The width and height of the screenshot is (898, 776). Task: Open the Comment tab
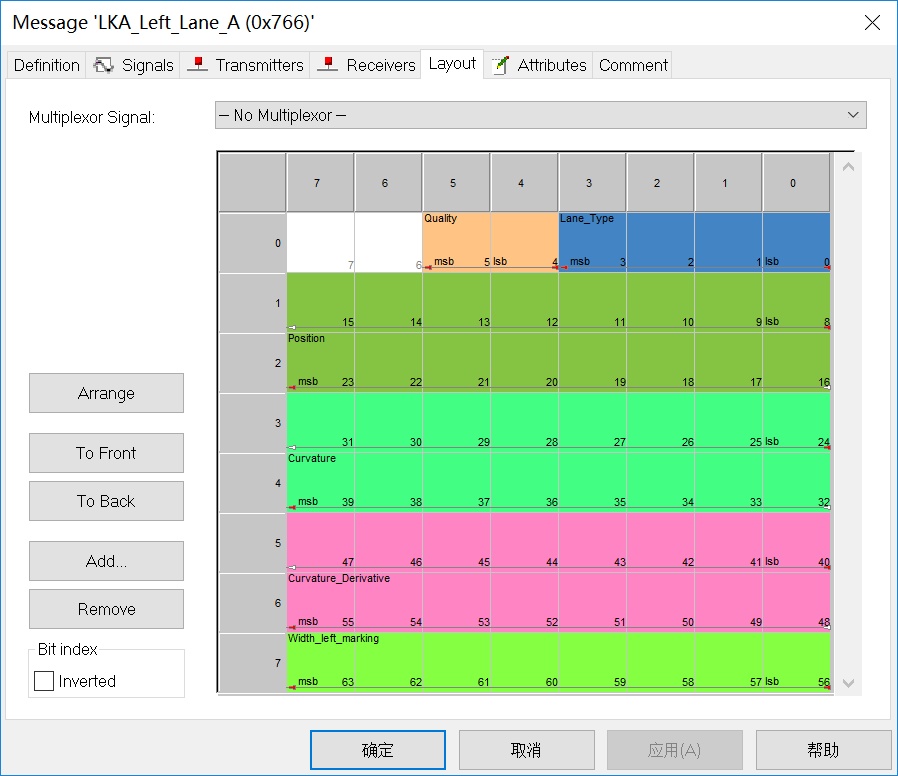click(633, 65)
